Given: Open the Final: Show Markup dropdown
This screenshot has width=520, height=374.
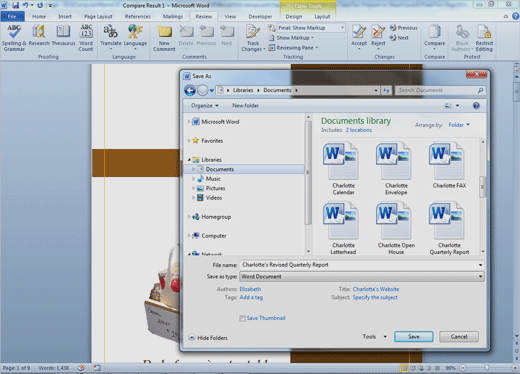Looking at the screenshot, I should [342, 28].
